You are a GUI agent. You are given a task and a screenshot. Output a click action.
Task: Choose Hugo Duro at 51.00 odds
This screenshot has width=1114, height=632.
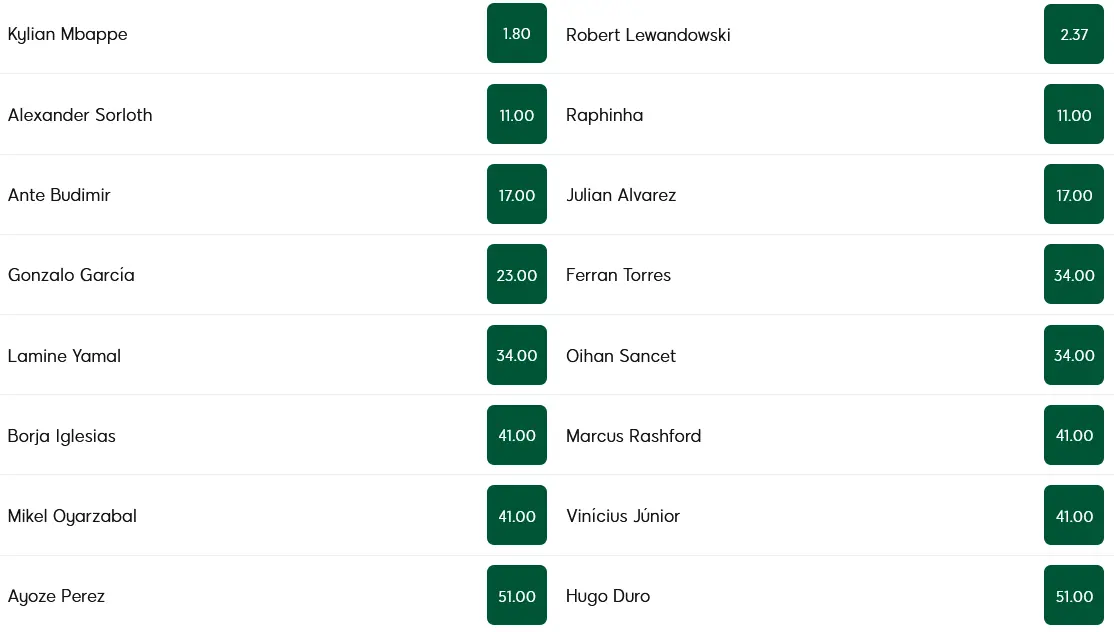[x=1073, y=596]
